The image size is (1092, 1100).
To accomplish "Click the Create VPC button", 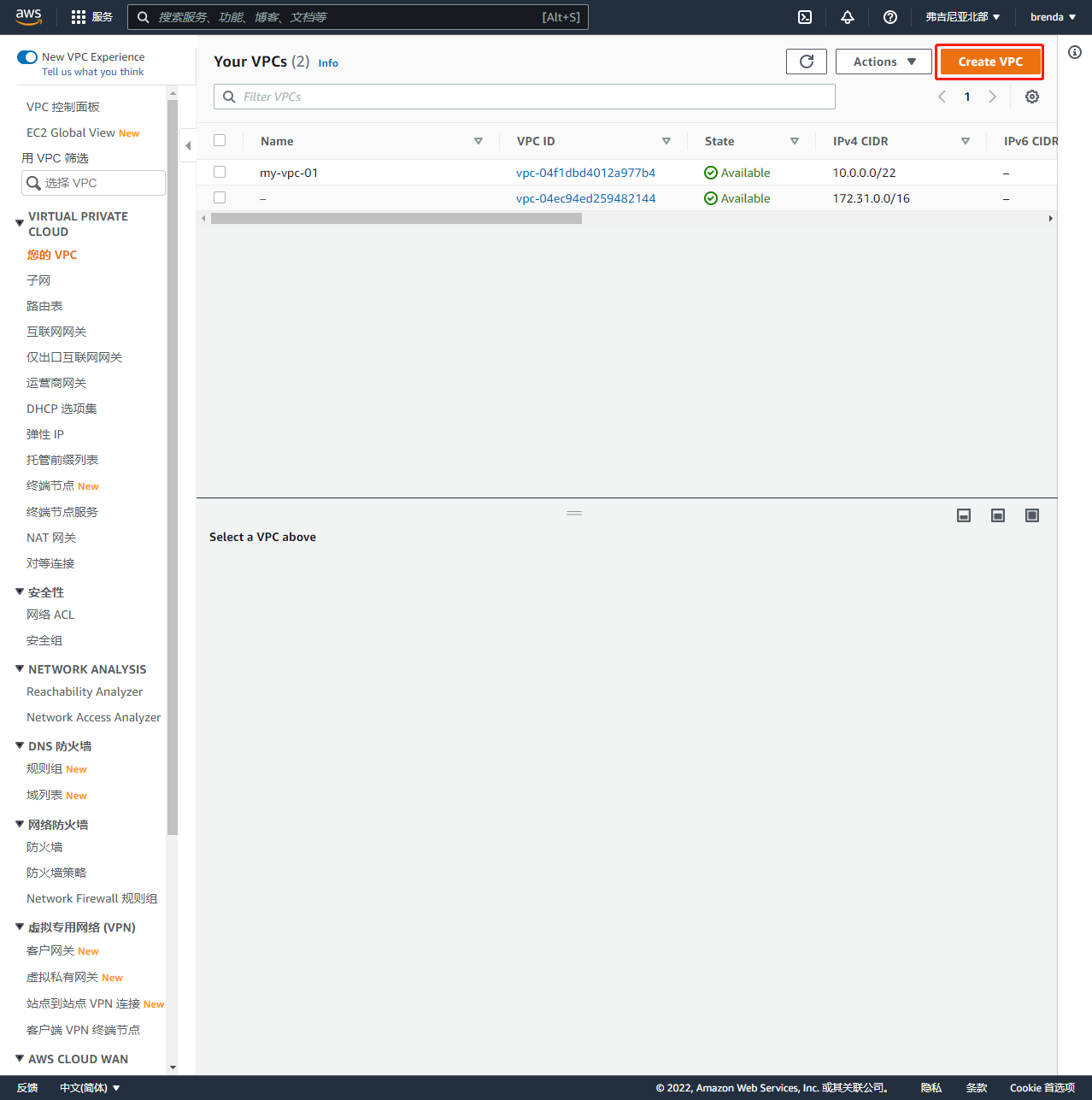I will pos(990,62).
